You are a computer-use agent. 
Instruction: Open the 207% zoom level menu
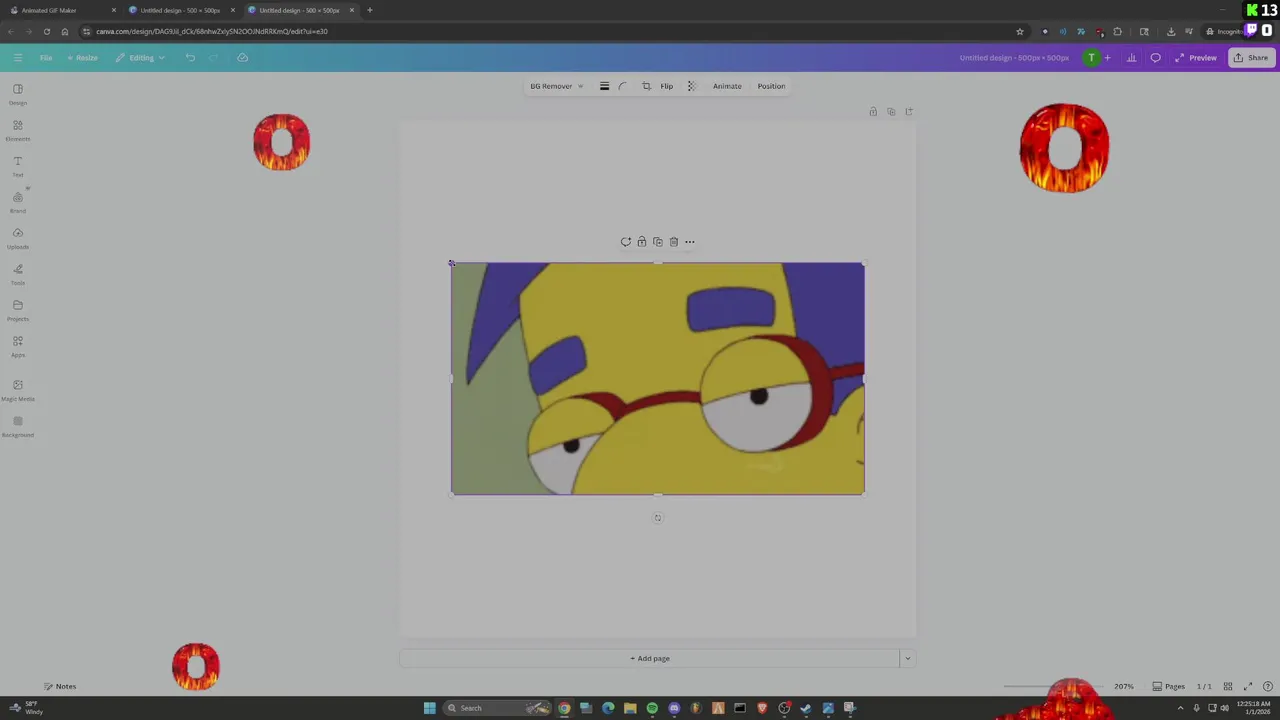(1124, 687)
